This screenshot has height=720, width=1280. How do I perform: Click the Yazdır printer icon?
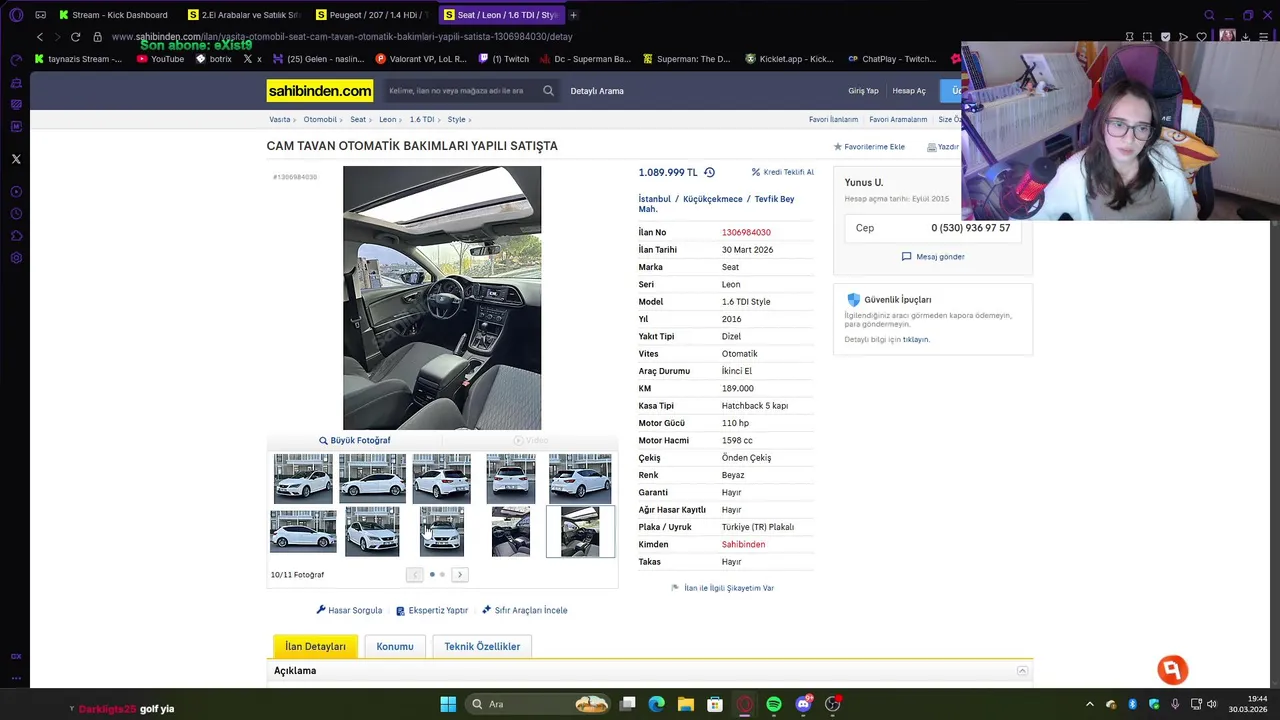click(x=931, y=147)
